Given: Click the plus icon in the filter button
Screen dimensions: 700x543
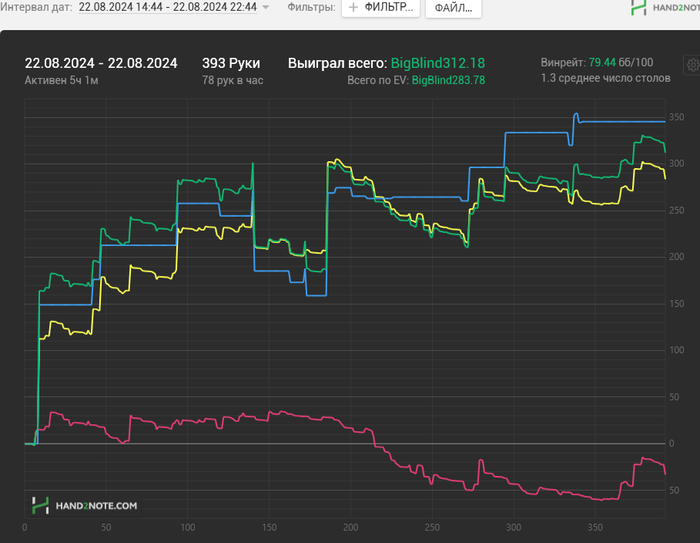Looking at the screenshot, I should point(353,8).
